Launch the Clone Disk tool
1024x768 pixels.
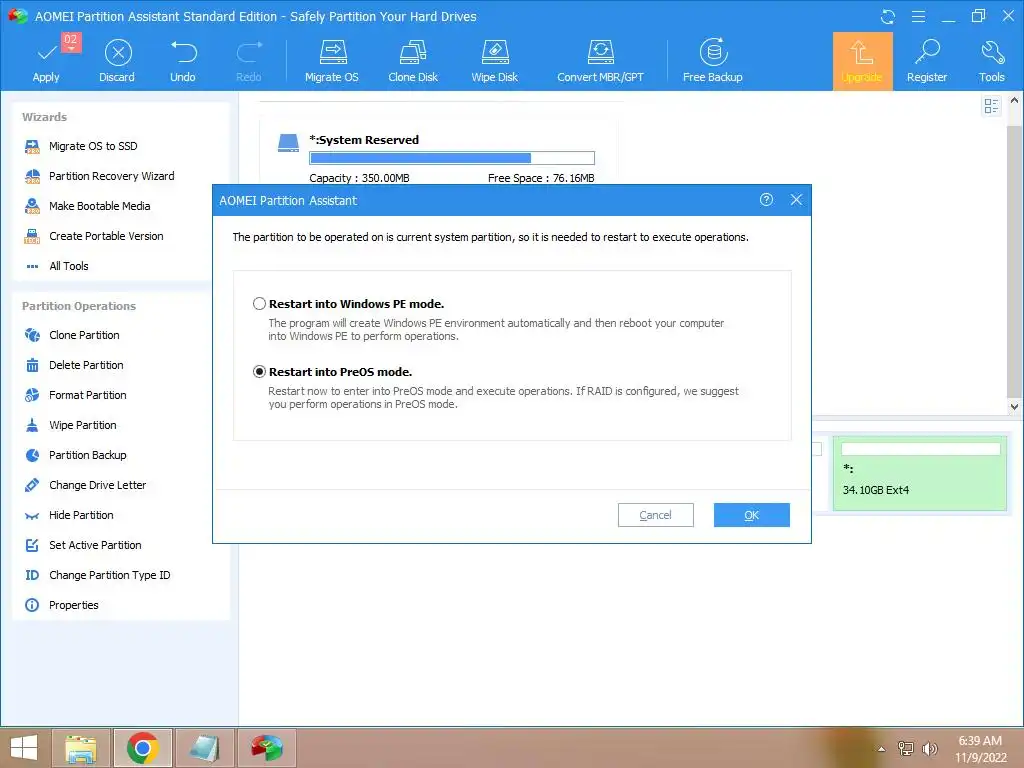(x=413, y=61)
